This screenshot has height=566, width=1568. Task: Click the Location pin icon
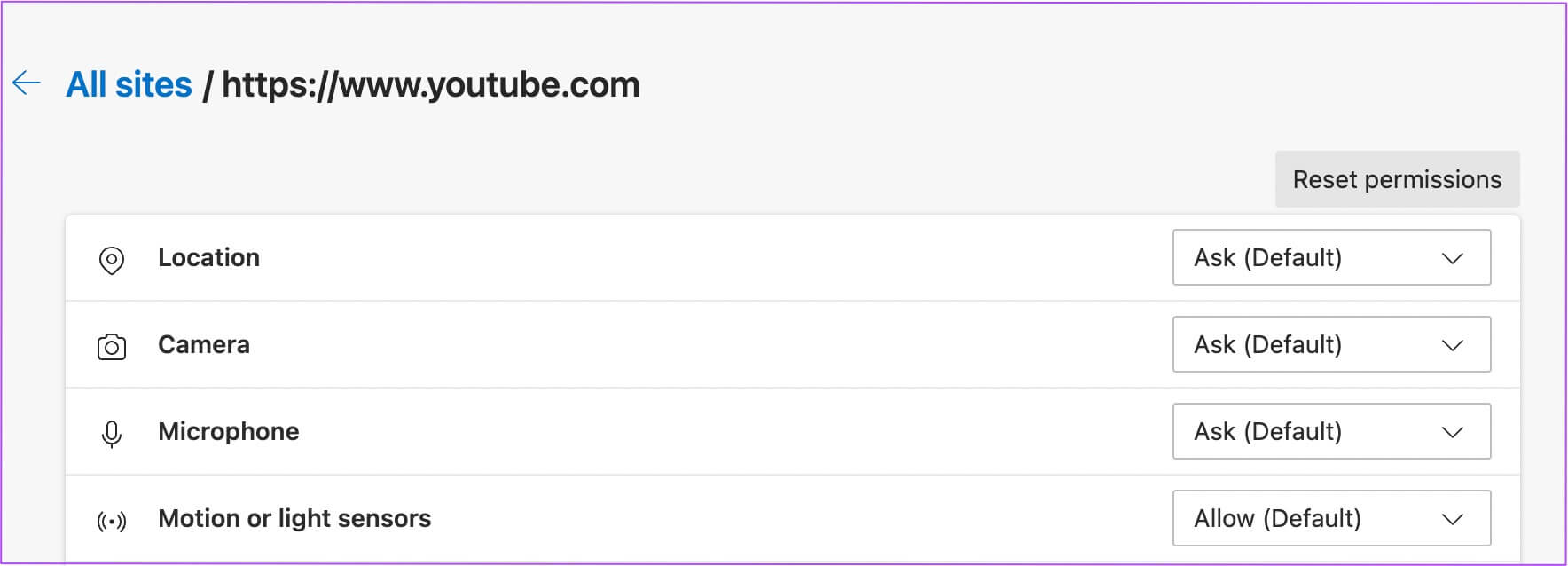point(112,260)
